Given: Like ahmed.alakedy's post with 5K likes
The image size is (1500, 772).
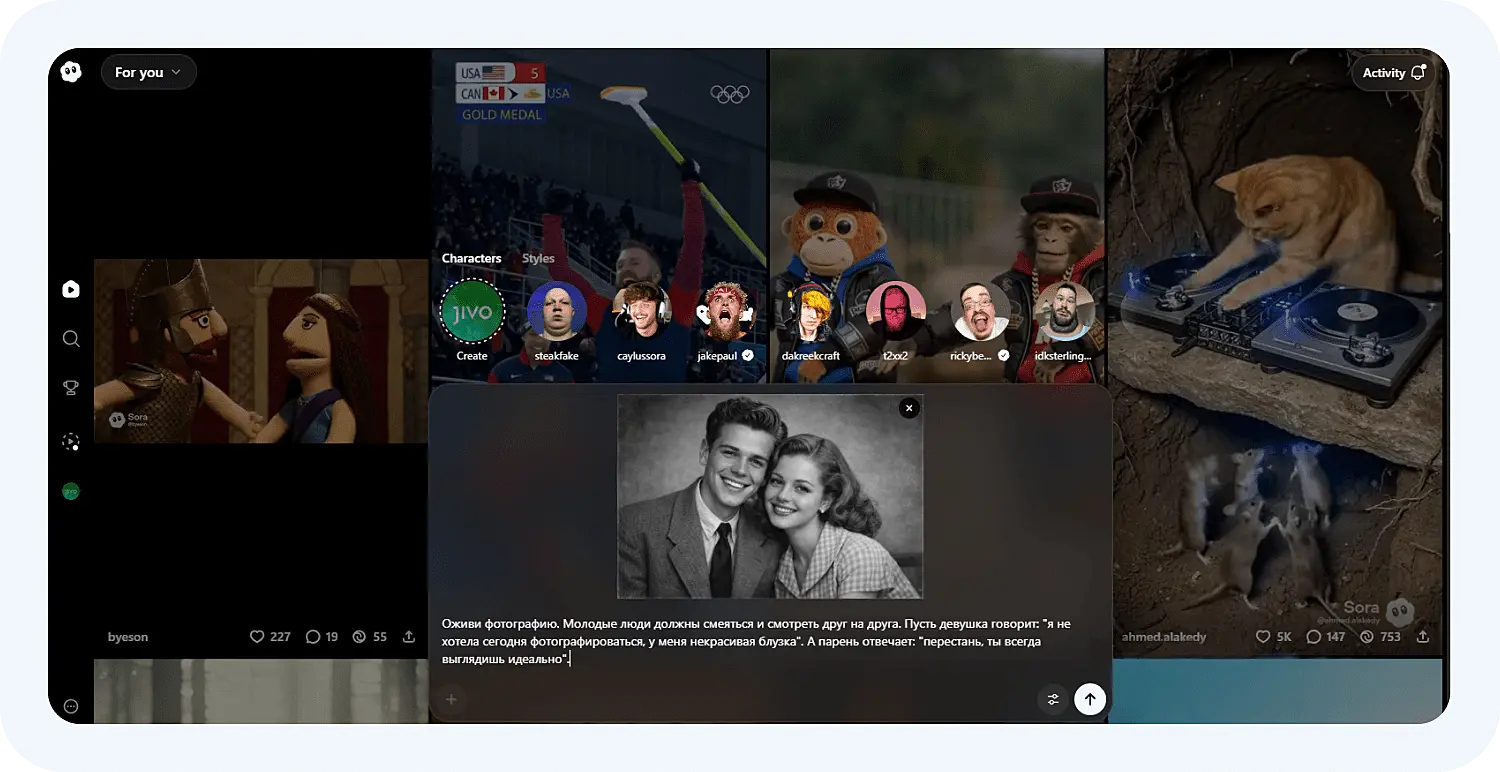Looking at the screenshot, I should [x=1275, y=637].
